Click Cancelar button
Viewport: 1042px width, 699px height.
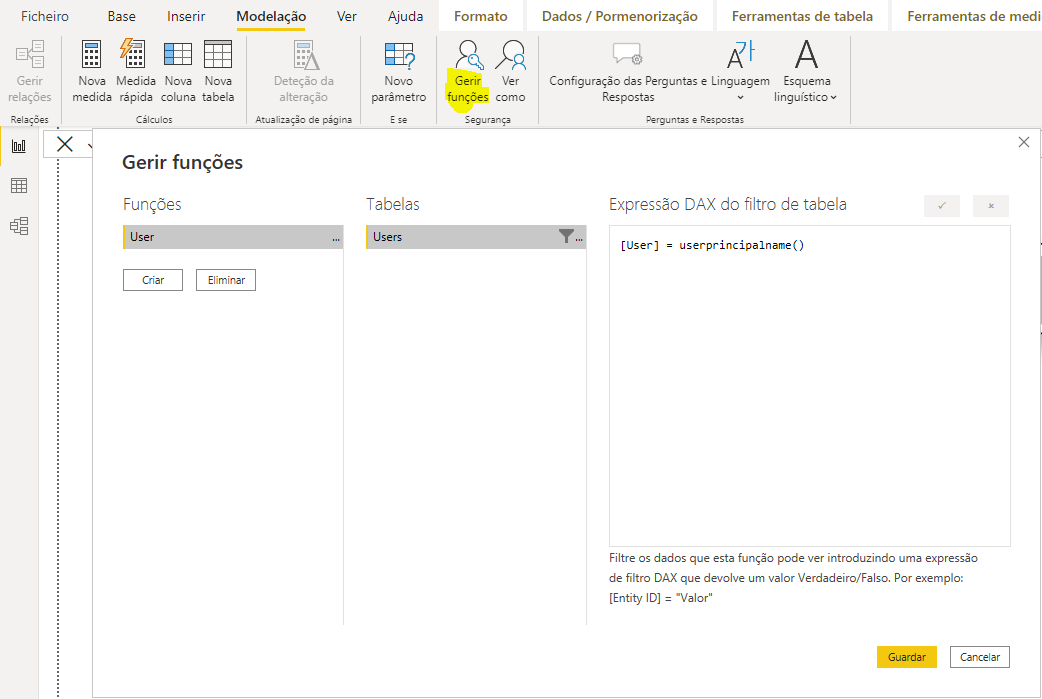(980, 657)
